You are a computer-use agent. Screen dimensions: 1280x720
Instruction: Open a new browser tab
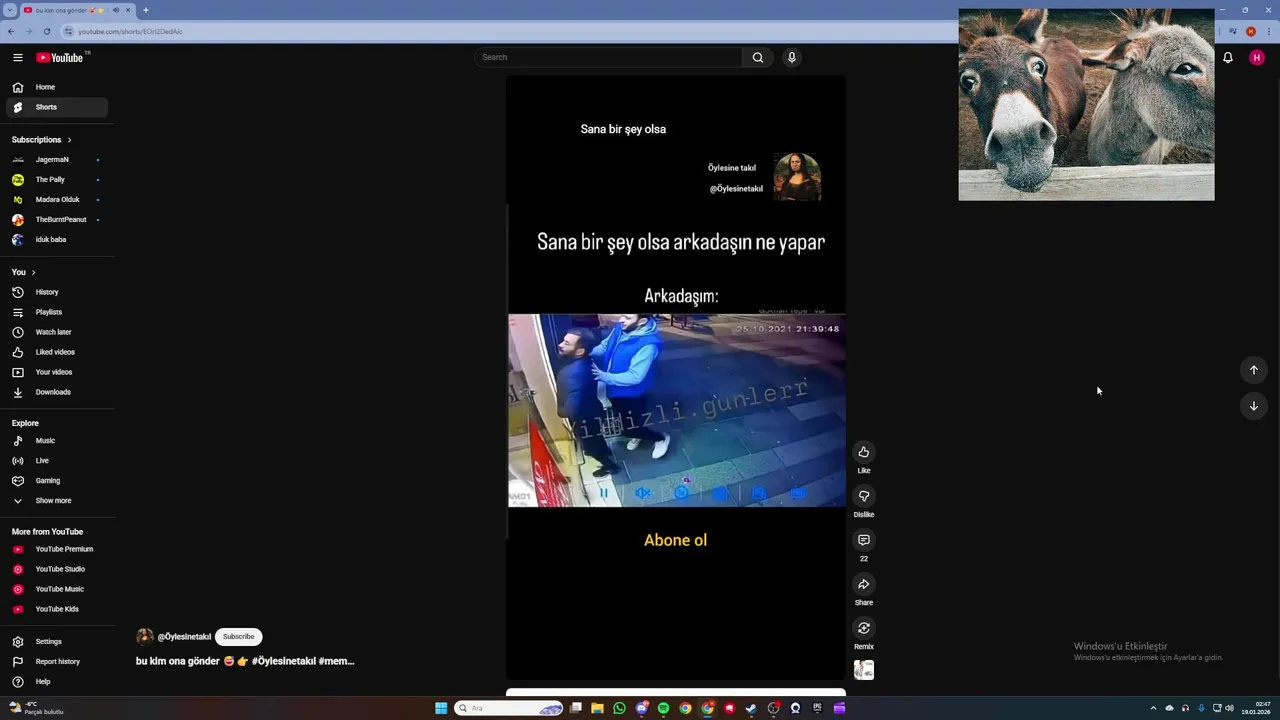[146, 10]
